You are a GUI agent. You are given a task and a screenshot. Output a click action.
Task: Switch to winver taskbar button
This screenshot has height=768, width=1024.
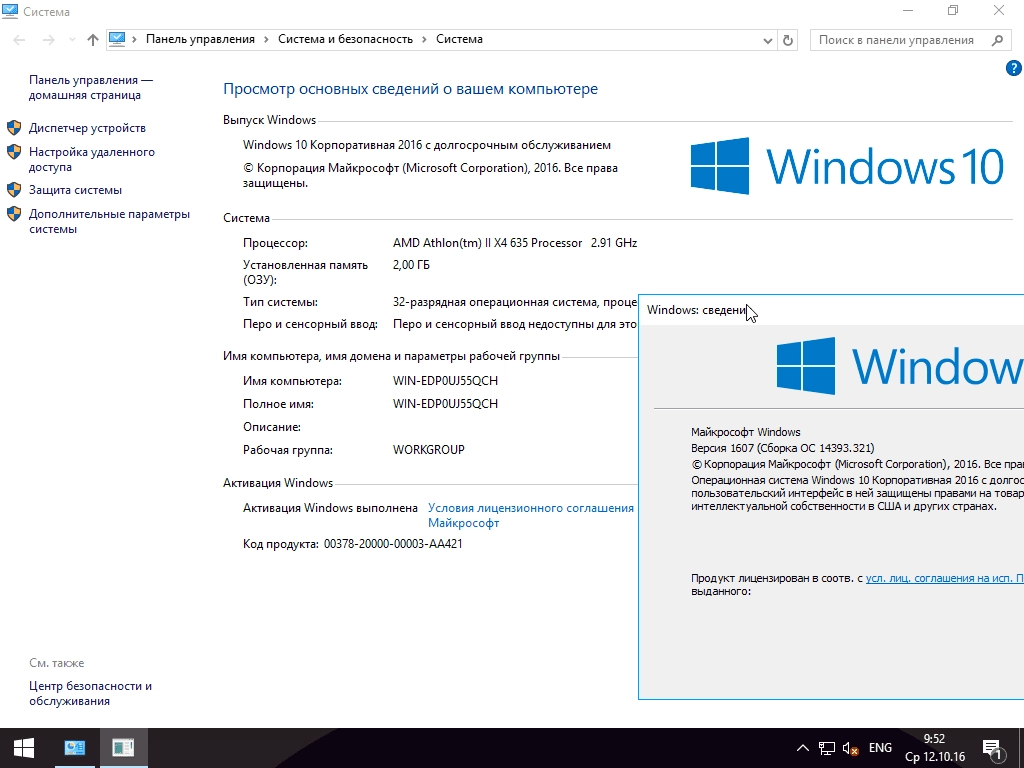click(x=123, y=748)
